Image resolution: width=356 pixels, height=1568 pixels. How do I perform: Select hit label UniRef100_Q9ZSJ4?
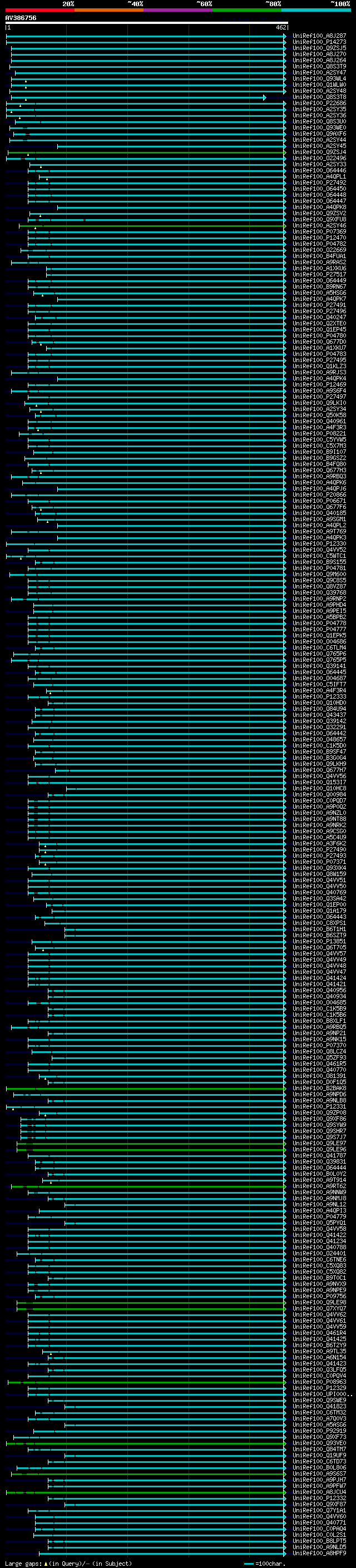click(319, 152)
